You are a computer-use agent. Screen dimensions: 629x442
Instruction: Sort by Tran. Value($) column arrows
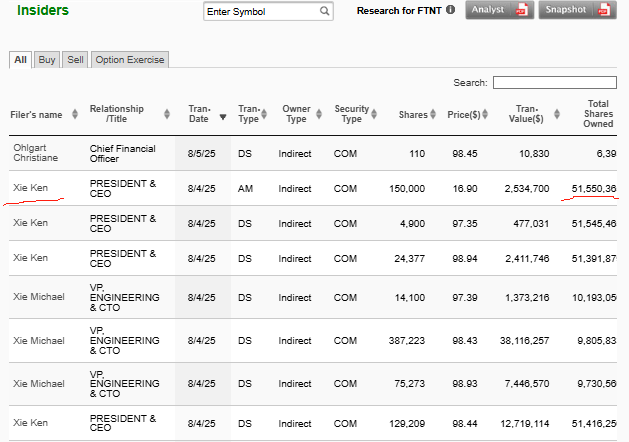point(557,114)
